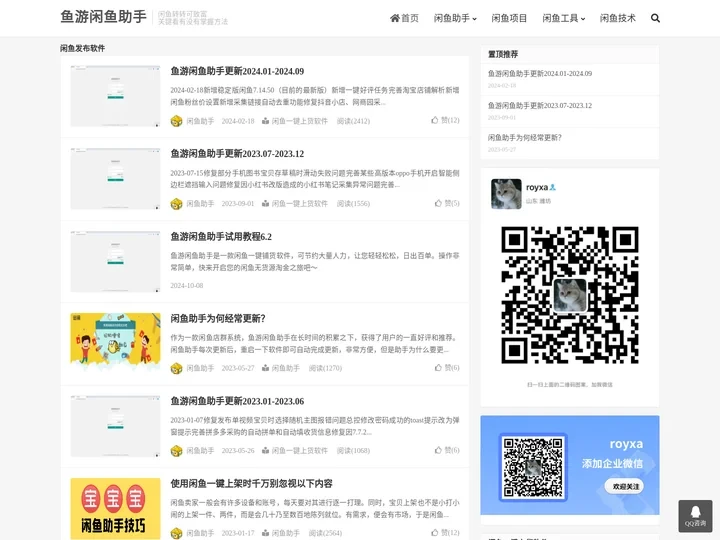Click 欢迎关注 button in blue banner
The width and height of the screenshot is (720, 540).
point(624,486)
